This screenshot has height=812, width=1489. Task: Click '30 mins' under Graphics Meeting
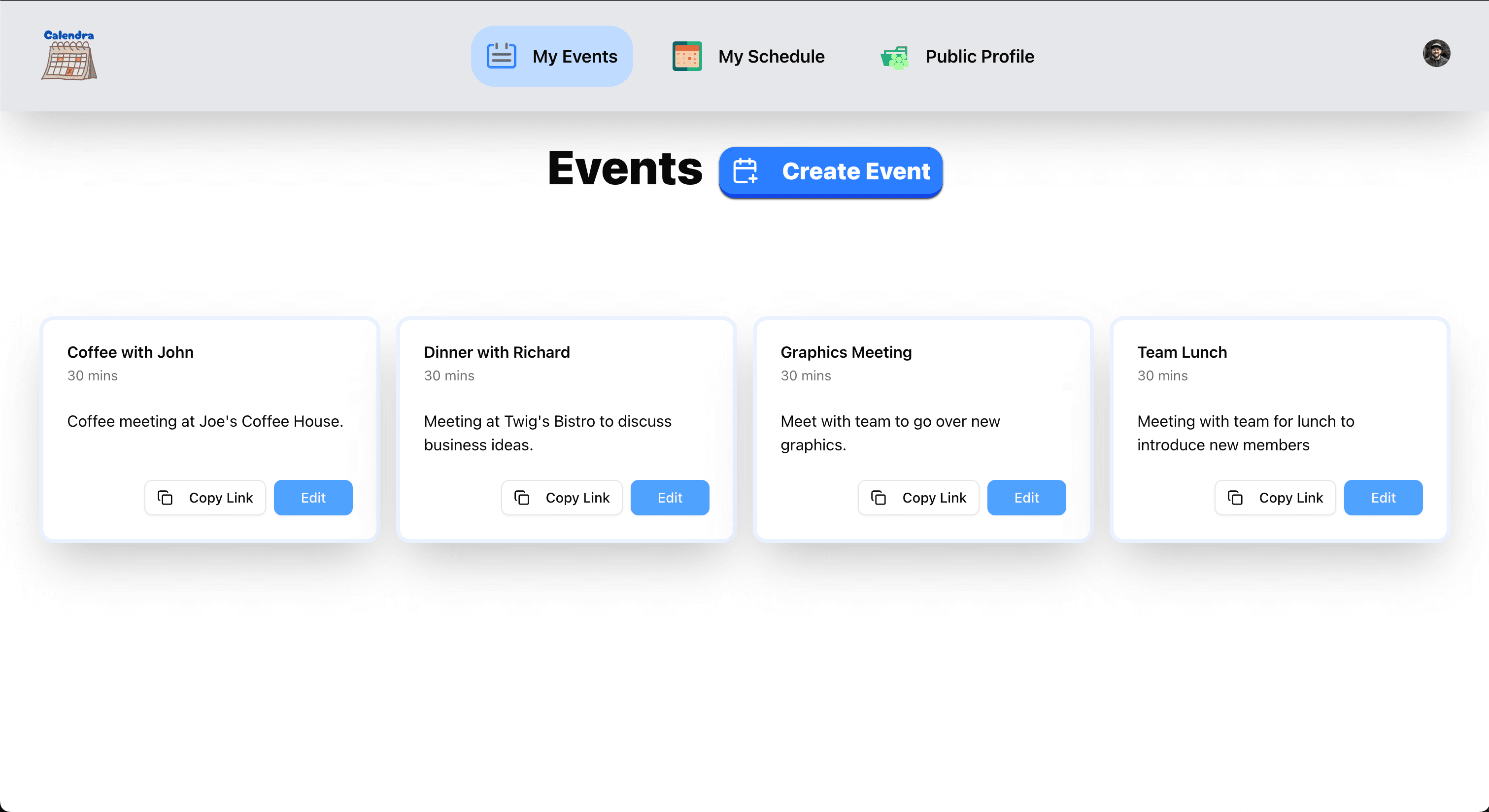coord(806,375)
